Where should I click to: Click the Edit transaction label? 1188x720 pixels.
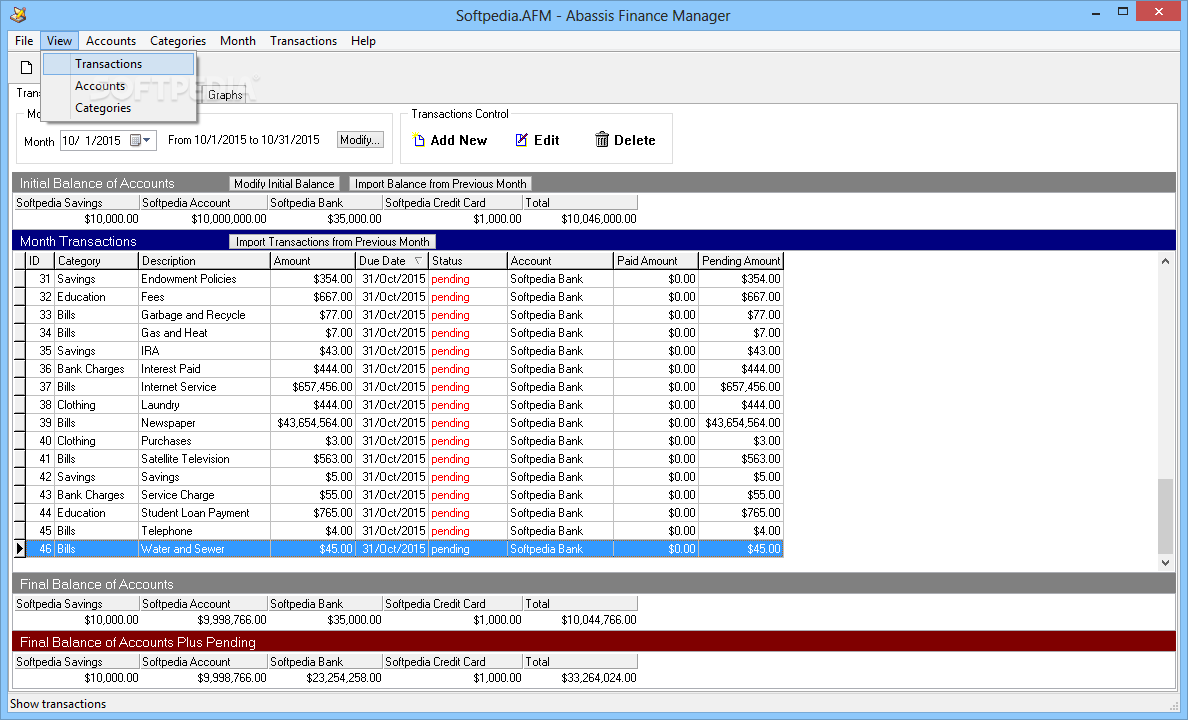tap(546, 140)
